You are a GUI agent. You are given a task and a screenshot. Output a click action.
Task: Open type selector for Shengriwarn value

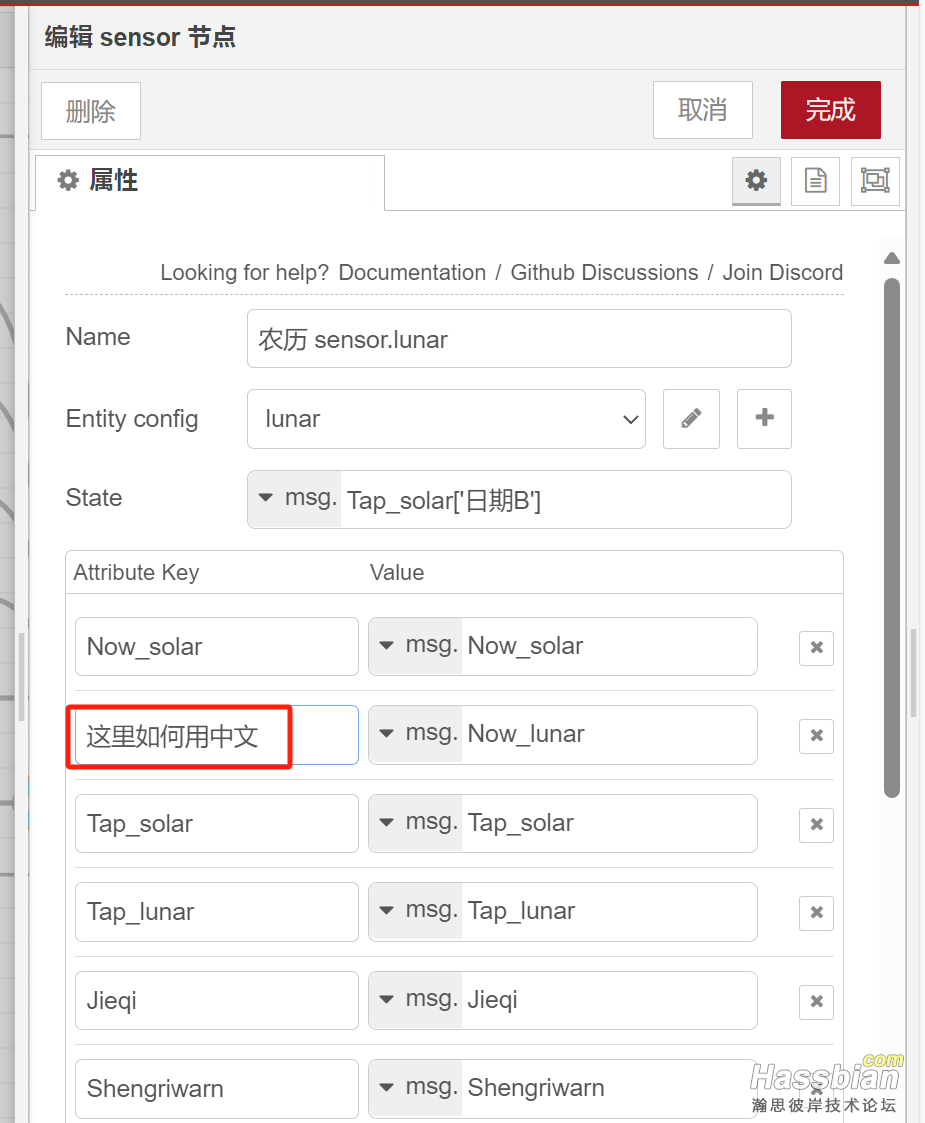416,1089
